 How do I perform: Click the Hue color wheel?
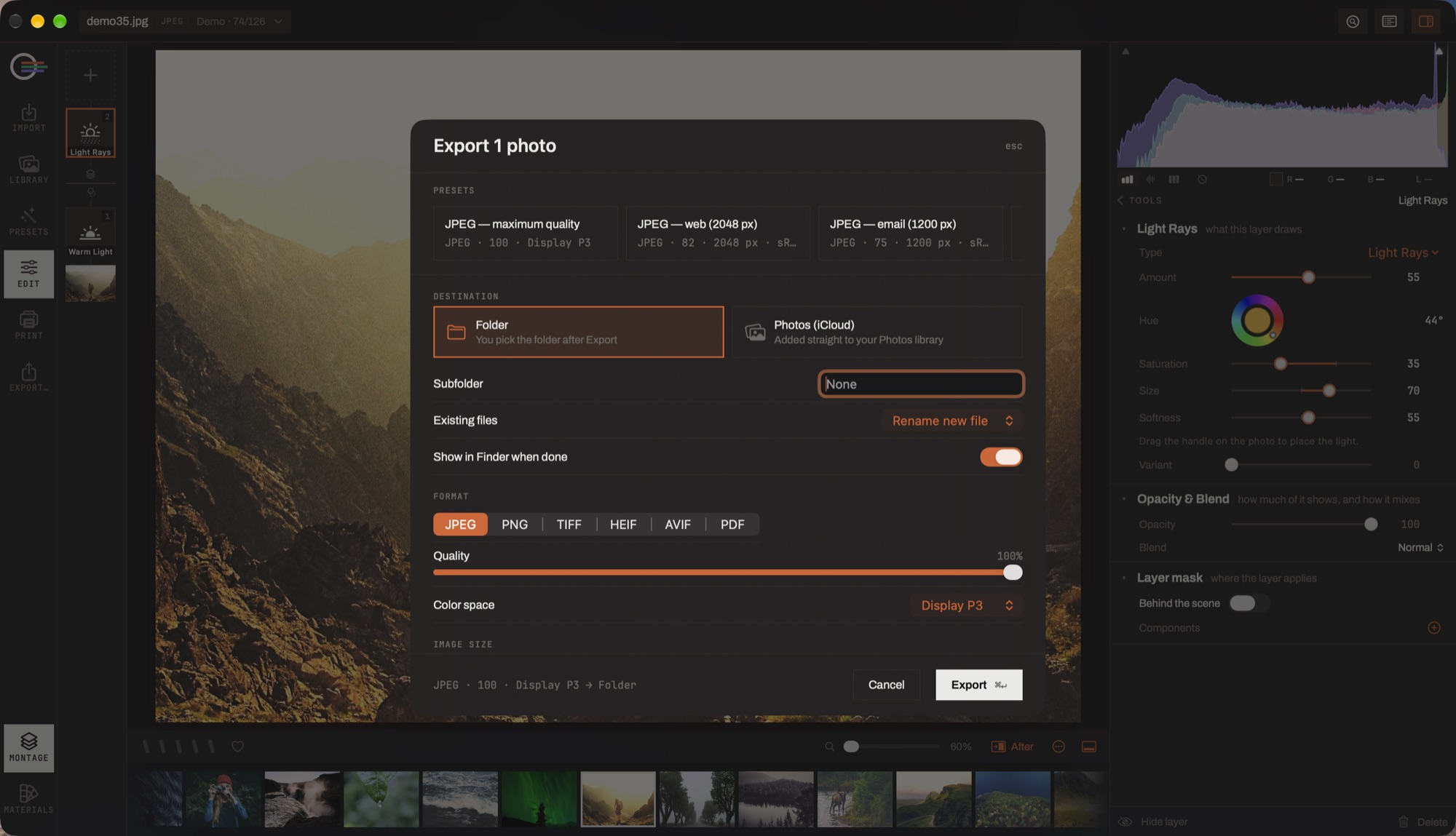(x=1257, y=320)
